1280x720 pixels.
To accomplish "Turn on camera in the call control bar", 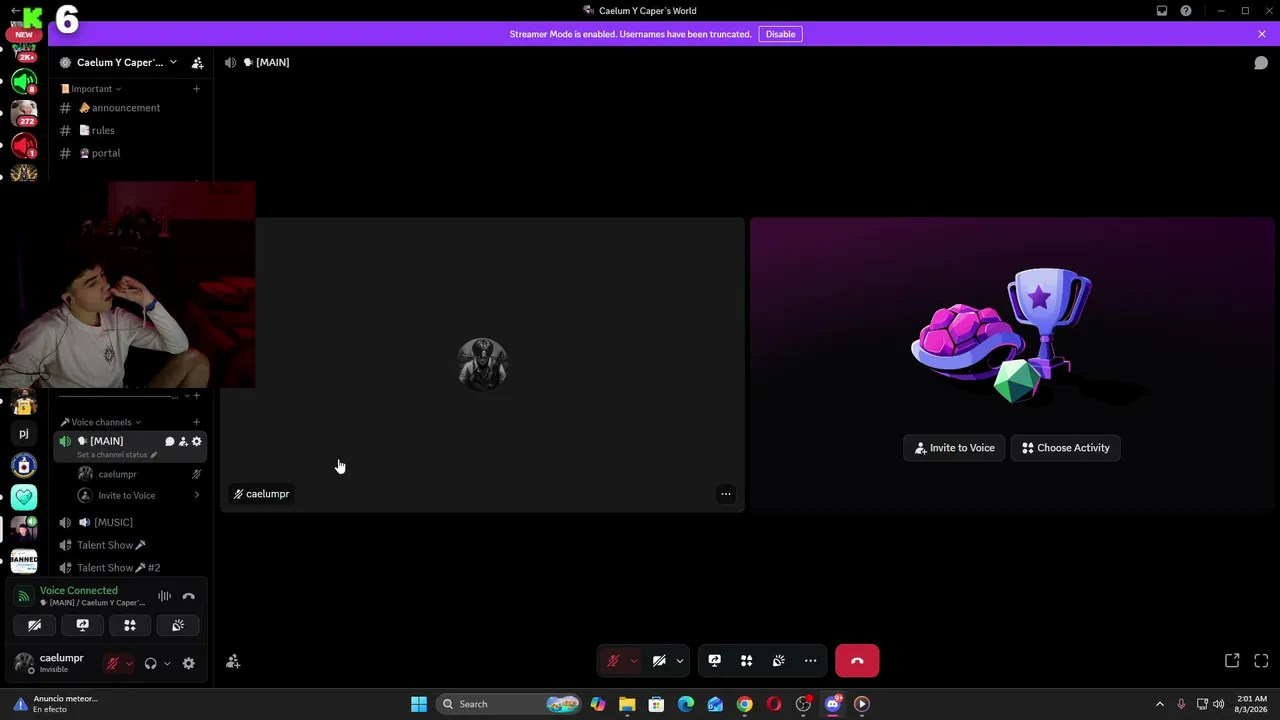I will 659,661.
